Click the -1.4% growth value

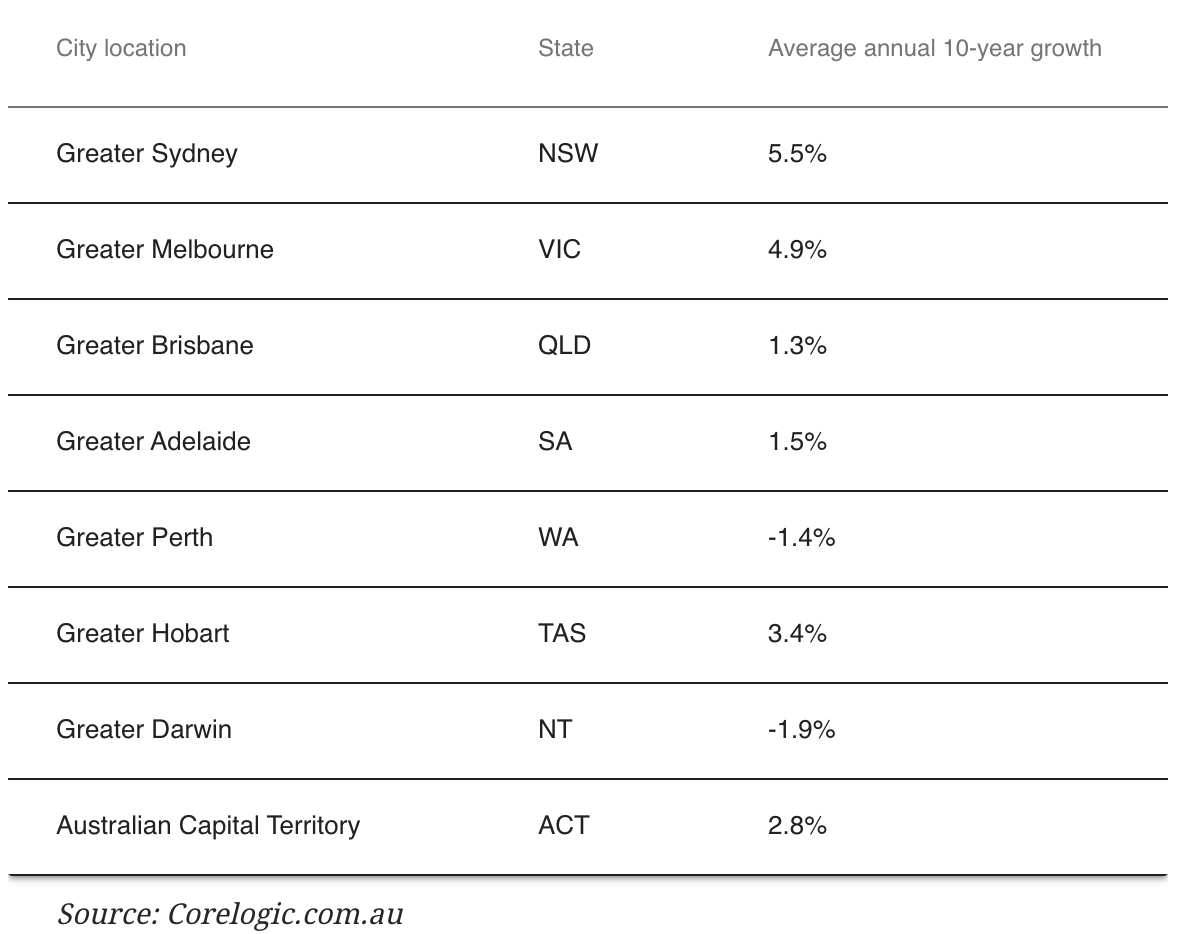click(802, 537)
